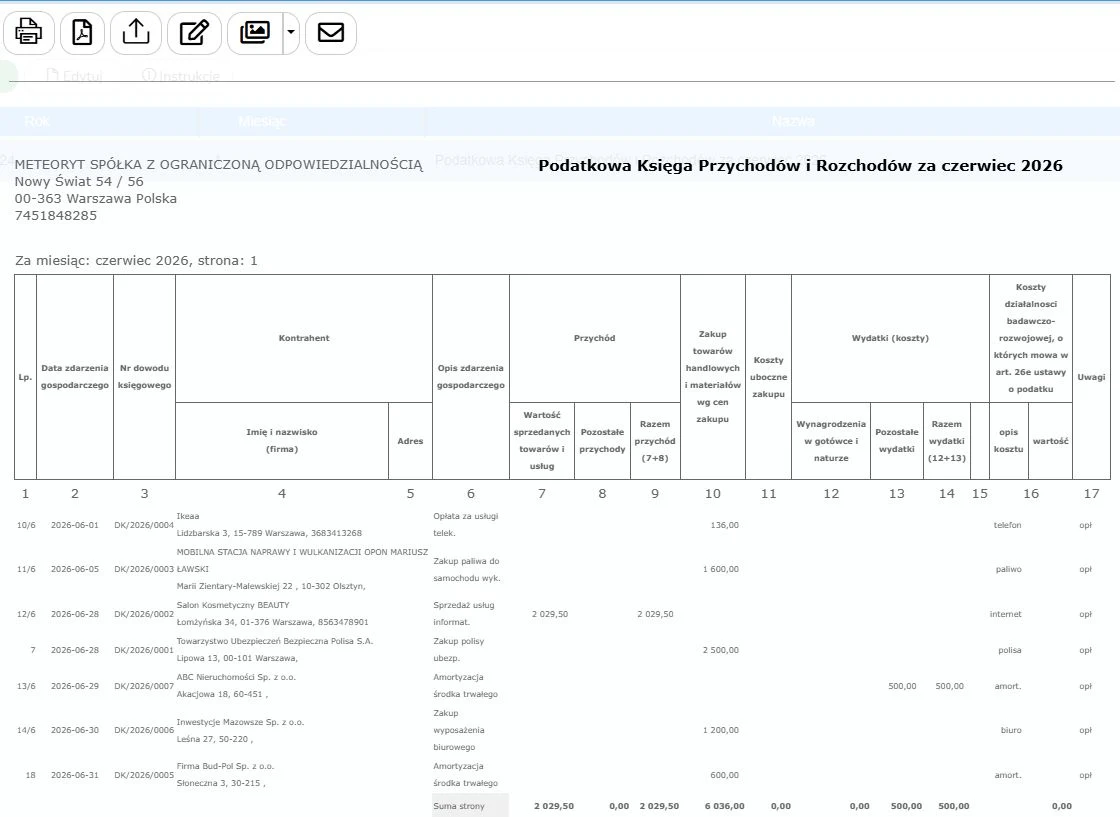Click the faded Edytuj button
Screen dimensions: 1120x817
point(74,76)
